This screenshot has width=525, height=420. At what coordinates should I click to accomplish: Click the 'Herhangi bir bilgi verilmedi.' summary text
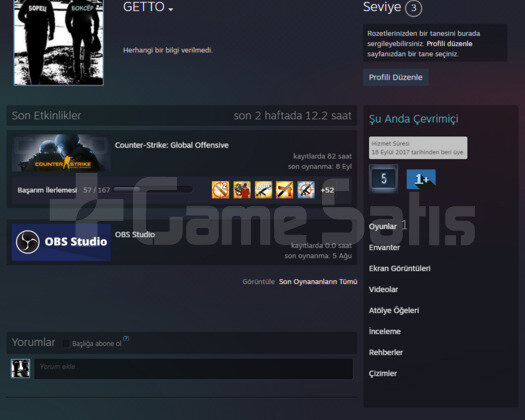click(x=168, y=50)
